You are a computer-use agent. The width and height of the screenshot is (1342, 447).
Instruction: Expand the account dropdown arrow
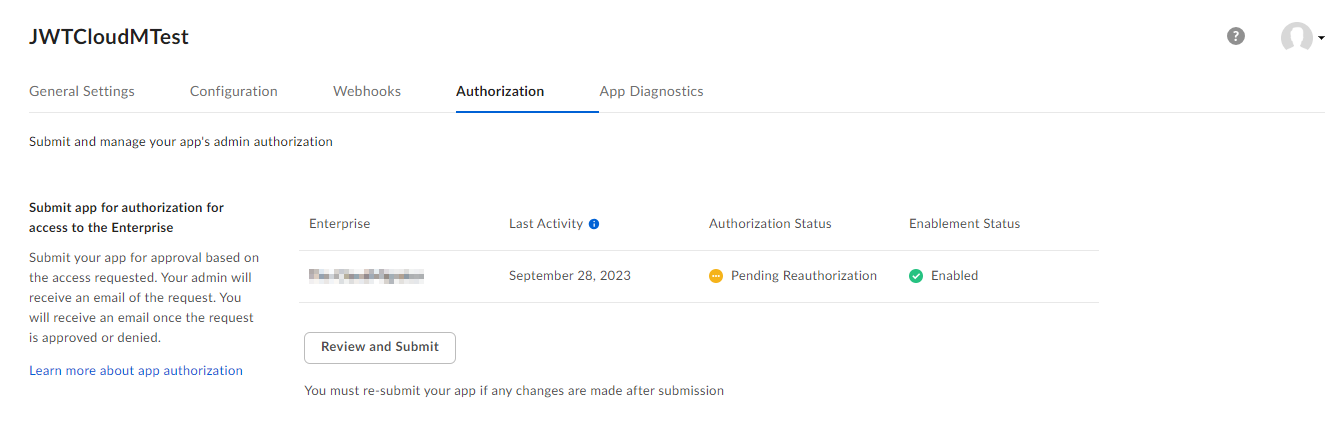coord(1321,38)
